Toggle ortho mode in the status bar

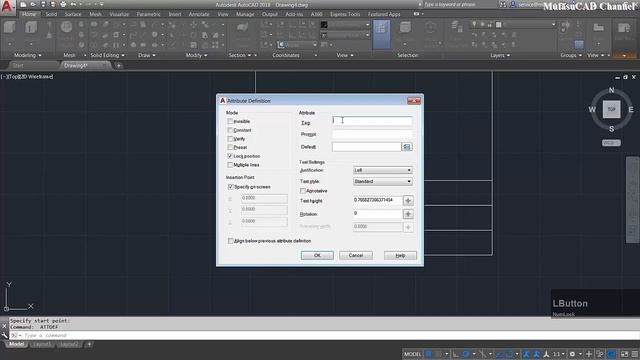456,354
